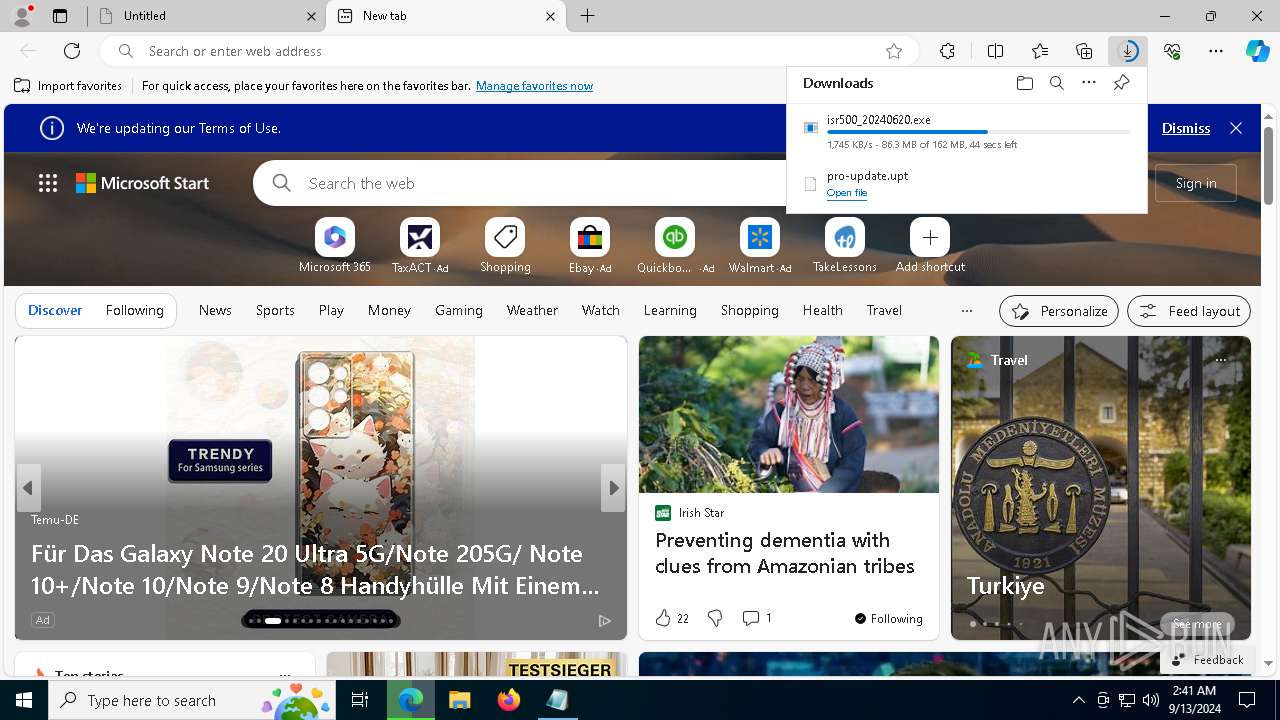The height and width of the screenshot is (720, 1280).
Task: Open the Gaming category
Action: pyautogui.click(x=459, y=311)
